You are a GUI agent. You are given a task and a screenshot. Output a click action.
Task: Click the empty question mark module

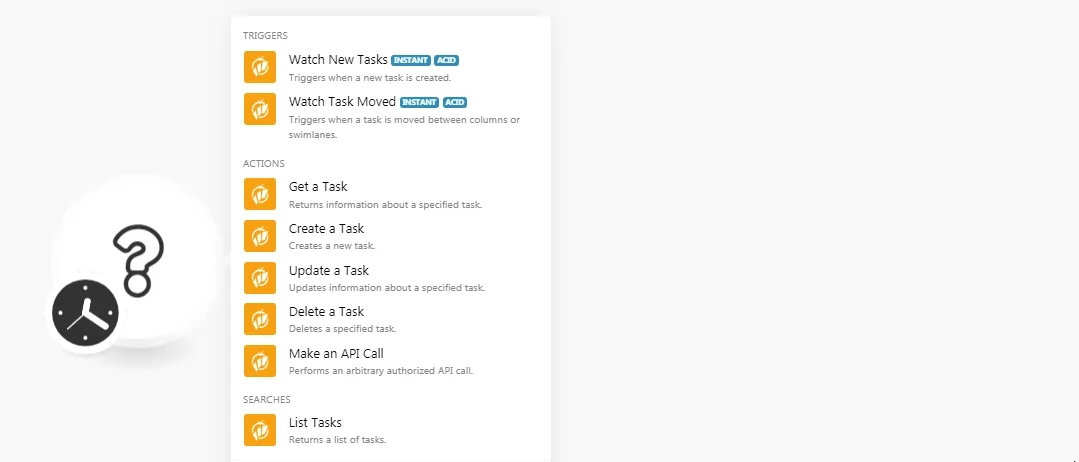click(x=138, y=260)
